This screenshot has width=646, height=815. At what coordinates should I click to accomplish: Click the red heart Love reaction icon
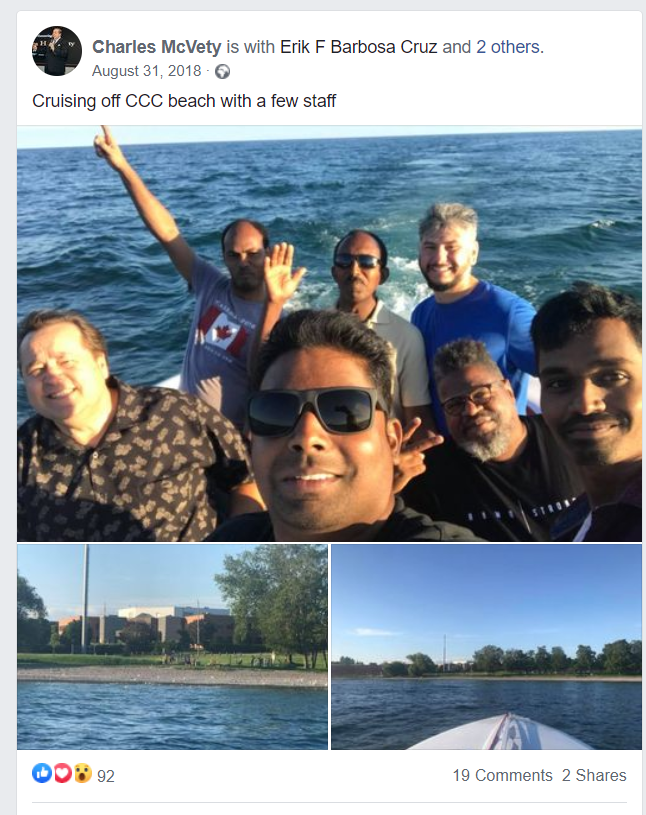(62, 773)
